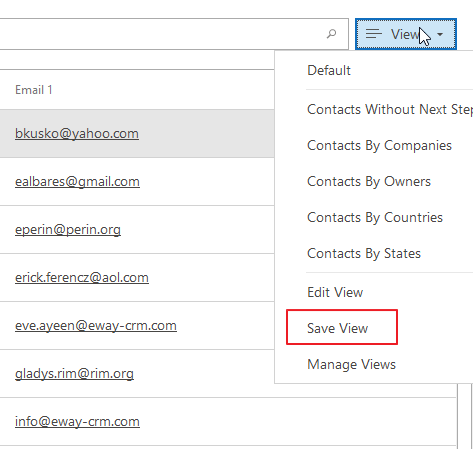This screenshot has height=449, width=473.
Task: Choose Contacts By States view
Action: pos(364,254)
